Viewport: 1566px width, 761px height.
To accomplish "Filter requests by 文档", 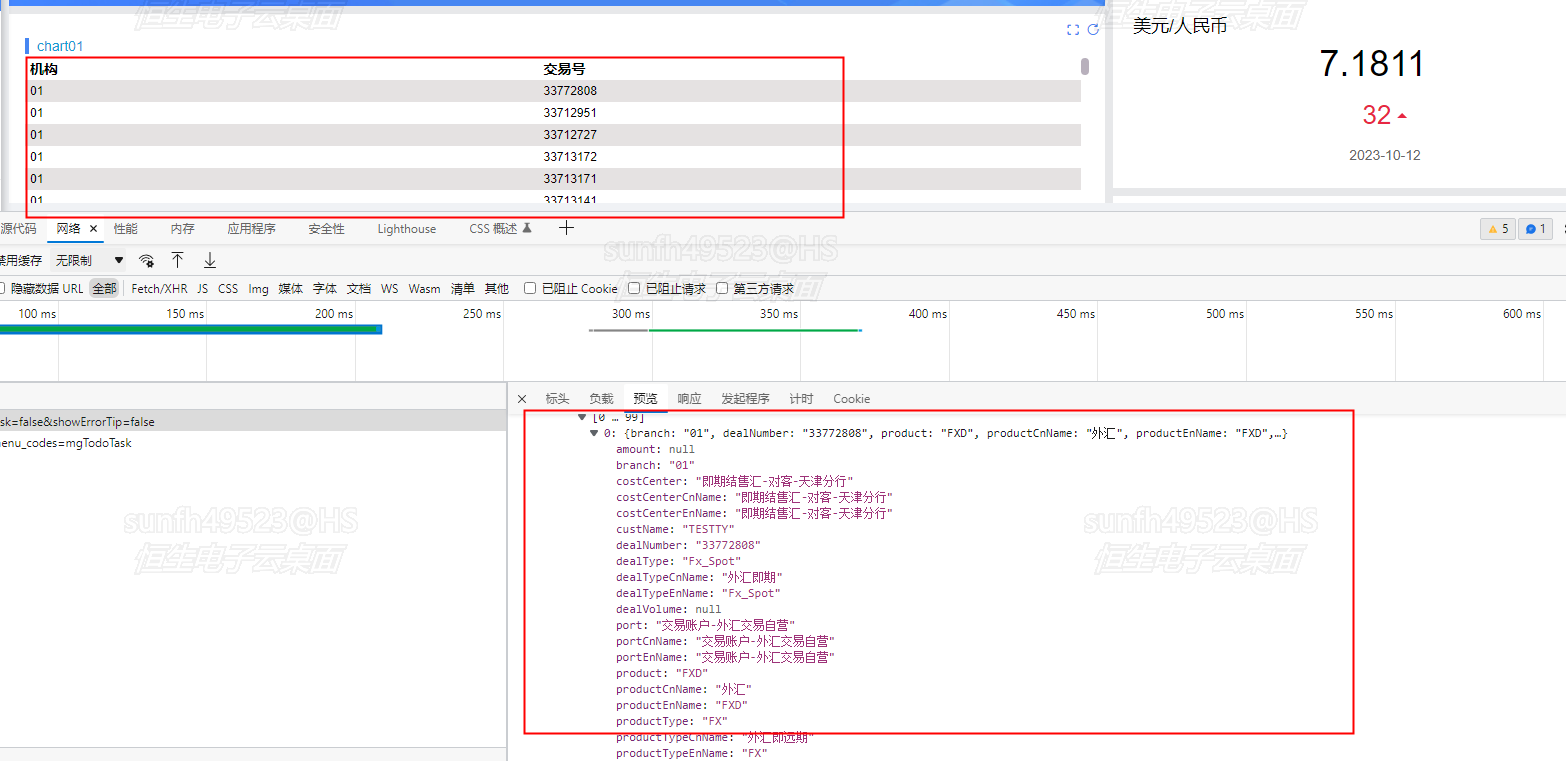I will point(359,288).
